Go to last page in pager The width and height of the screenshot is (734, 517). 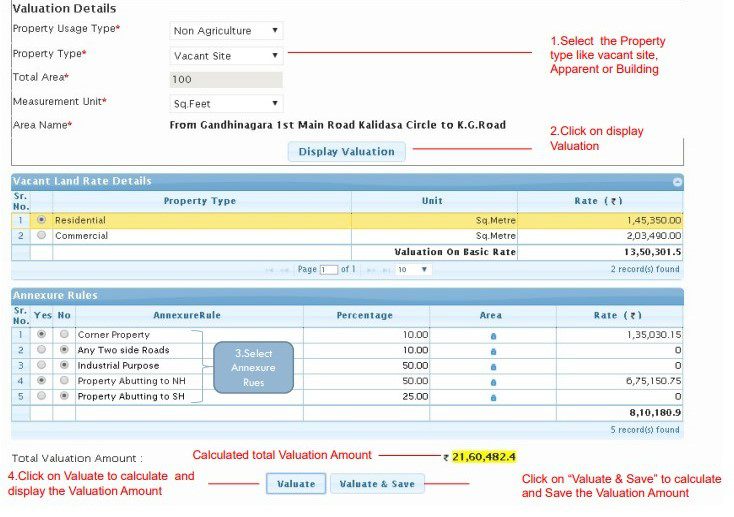point(386,270)
